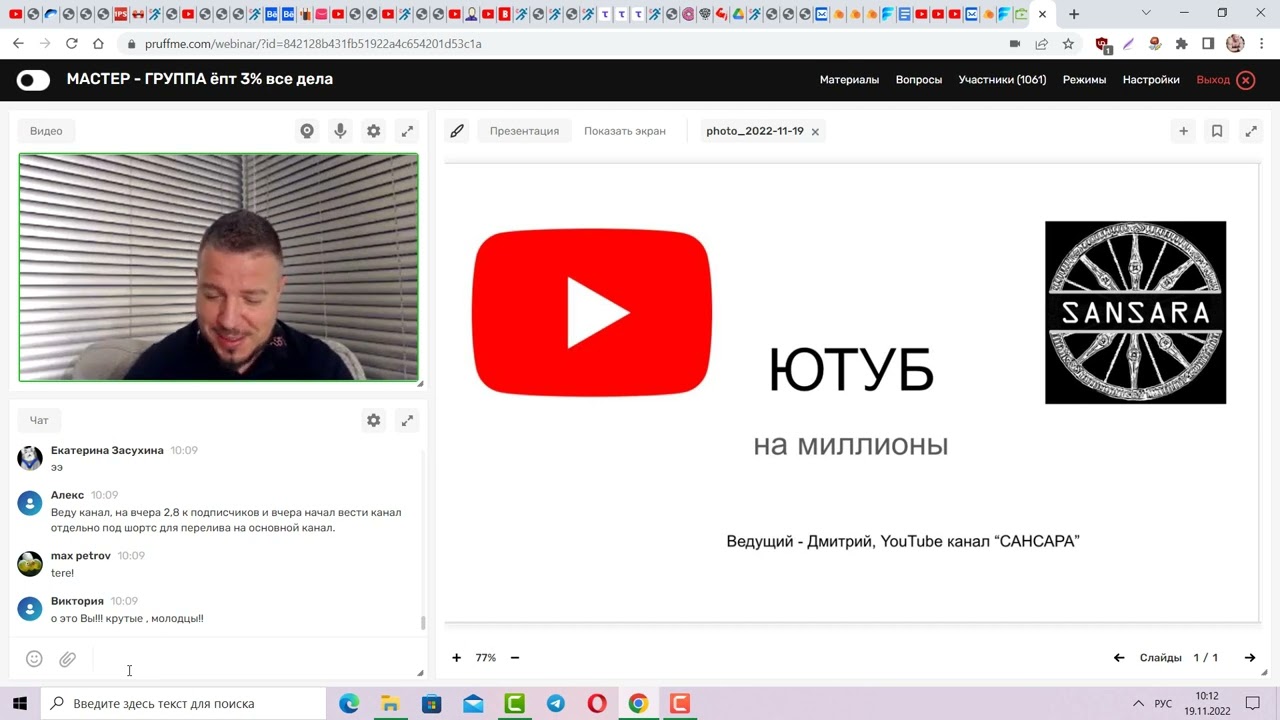Select the camera icon in the video panel
1280x720 pixels.
tap(307, 130)
